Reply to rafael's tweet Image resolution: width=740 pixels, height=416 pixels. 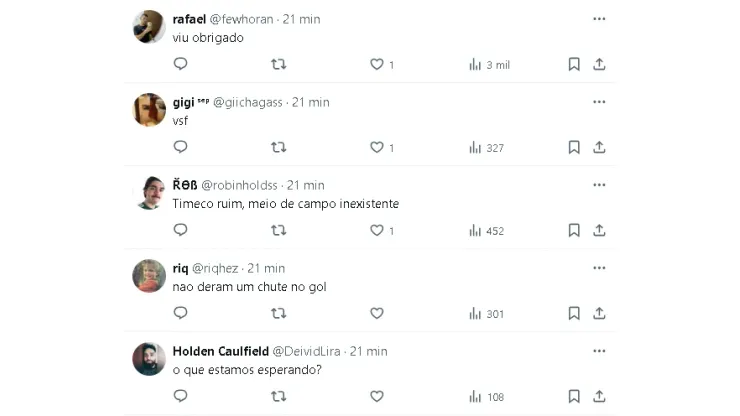(x=181, y=64)
